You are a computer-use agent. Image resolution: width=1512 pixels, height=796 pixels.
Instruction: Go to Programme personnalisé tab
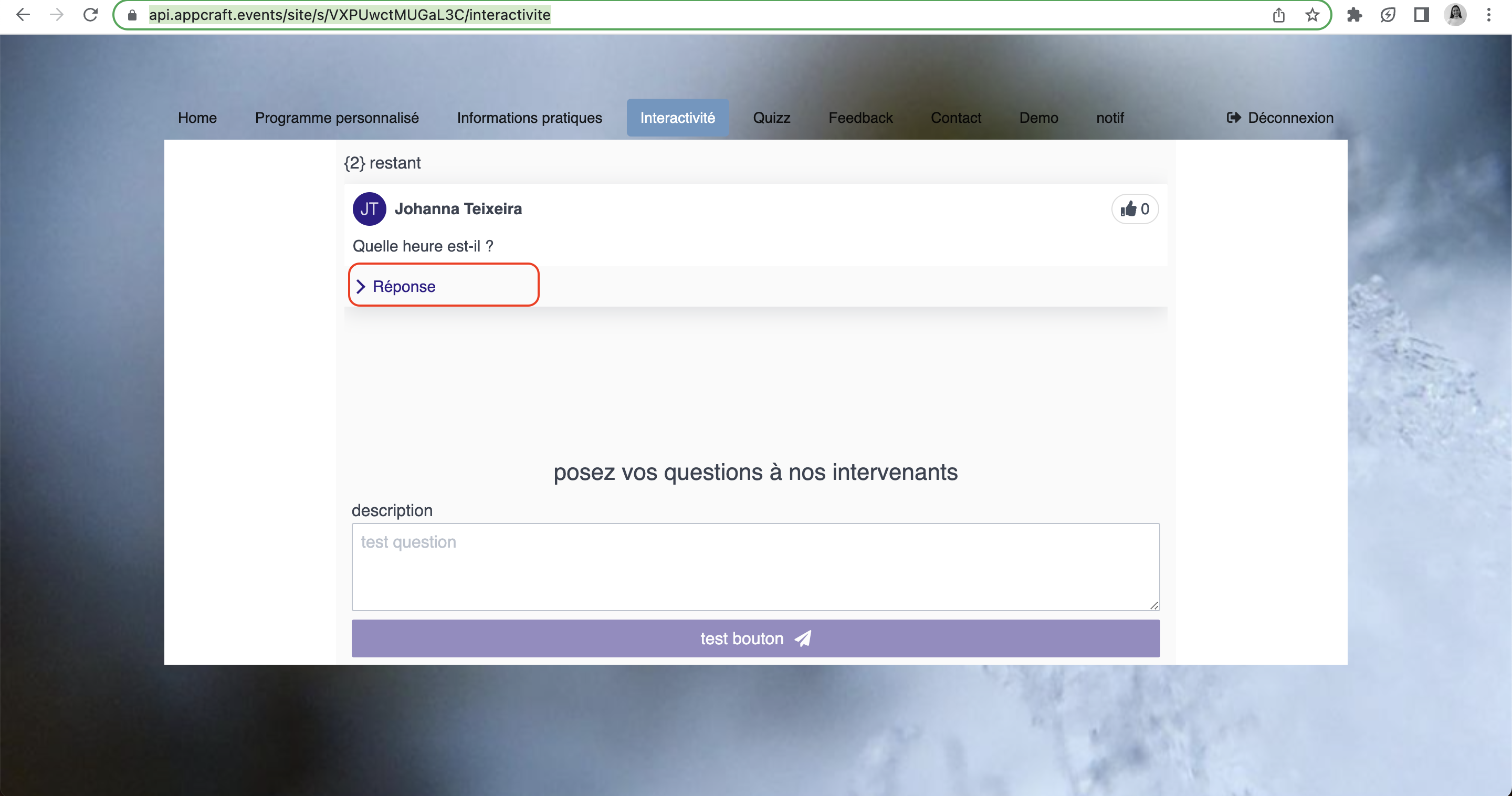click(337, 118)
